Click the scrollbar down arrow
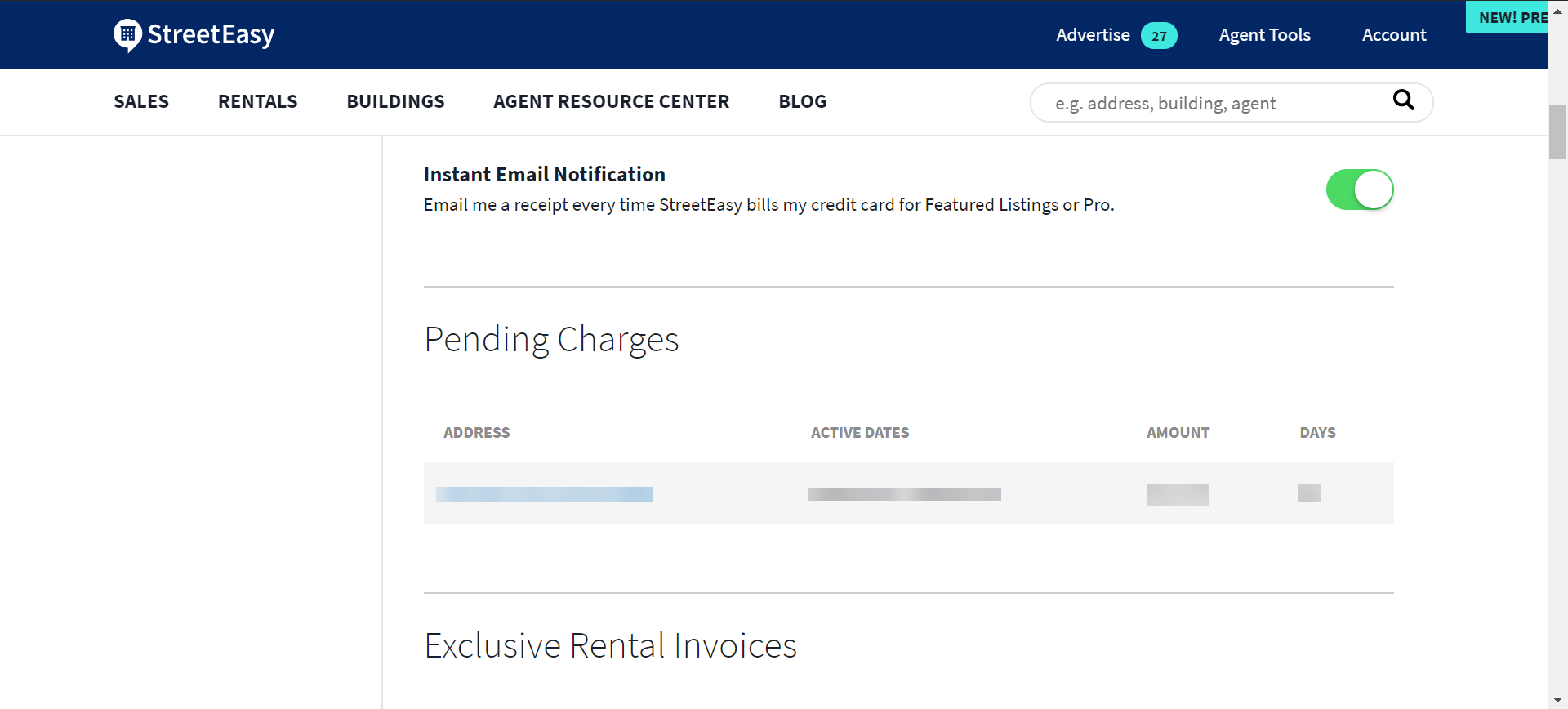1568x709 pixels. [1557, 701]
